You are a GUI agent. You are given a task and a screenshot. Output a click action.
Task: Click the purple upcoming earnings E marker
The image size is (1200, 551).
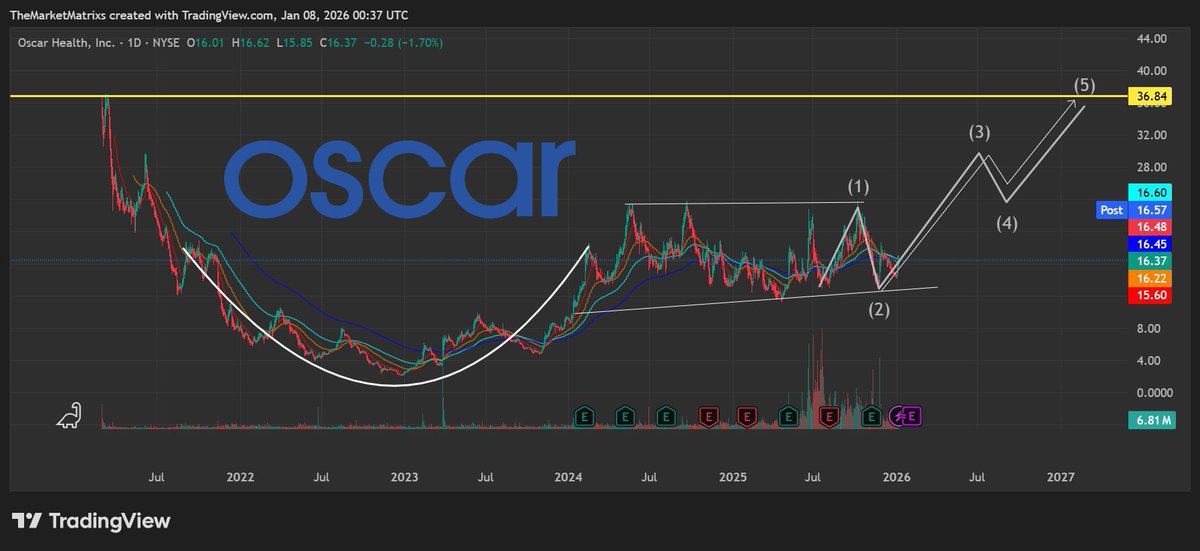[x=913, y=415]
